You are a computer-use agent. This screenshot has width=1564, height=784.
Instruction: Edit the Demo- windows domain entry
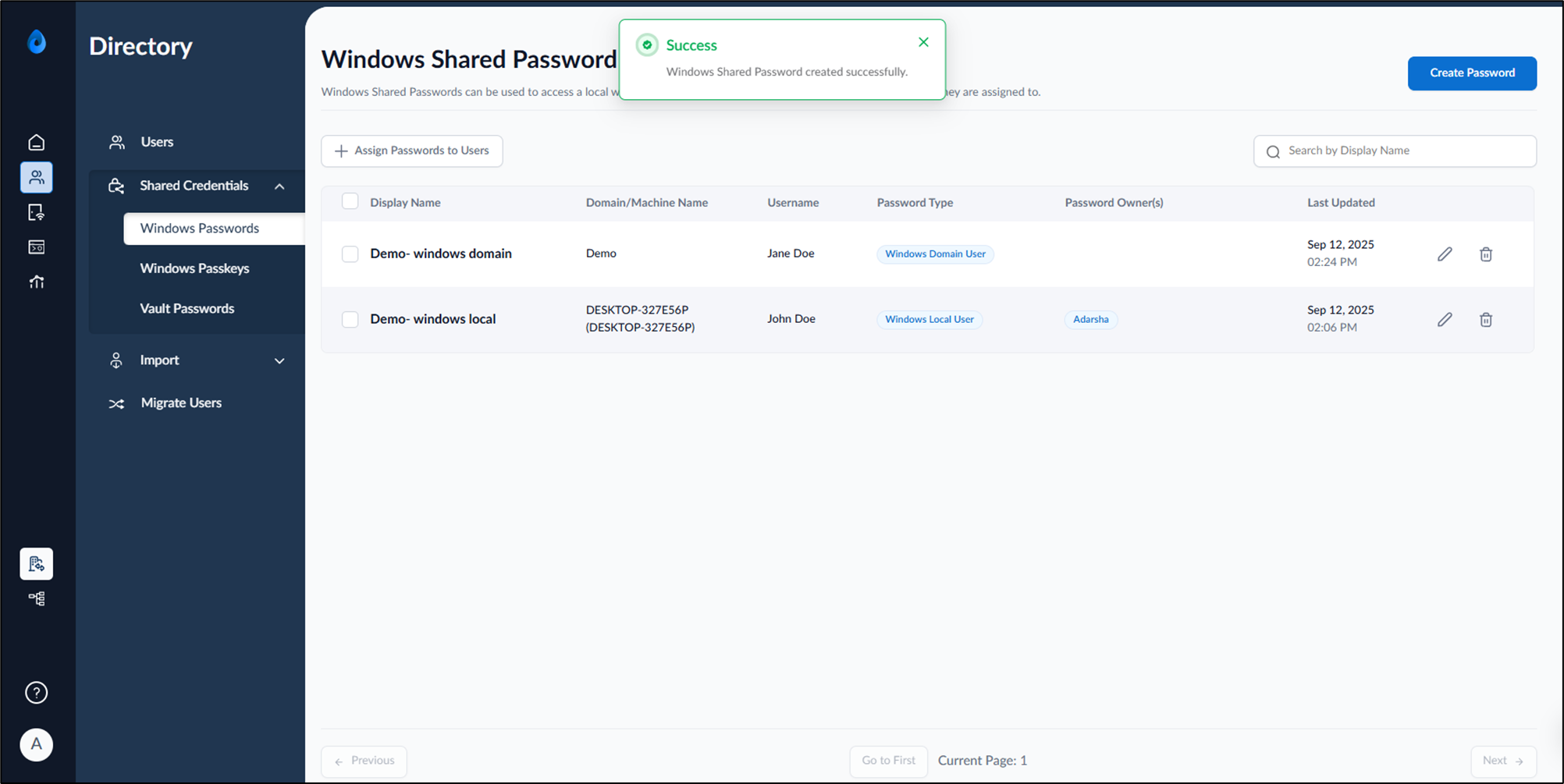click(1445, 254)
